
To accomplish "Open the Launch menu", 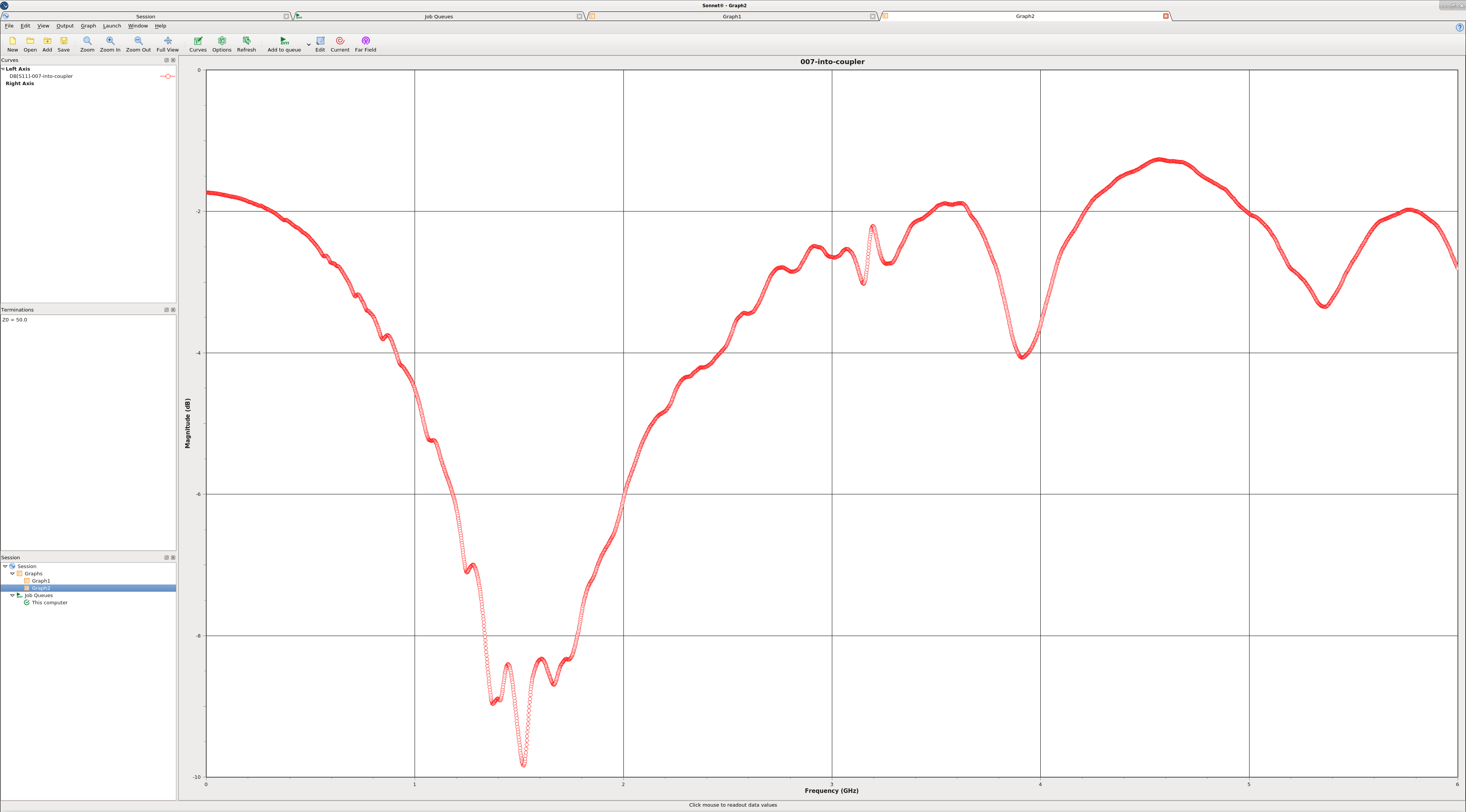I will click(x=111, y=26).
